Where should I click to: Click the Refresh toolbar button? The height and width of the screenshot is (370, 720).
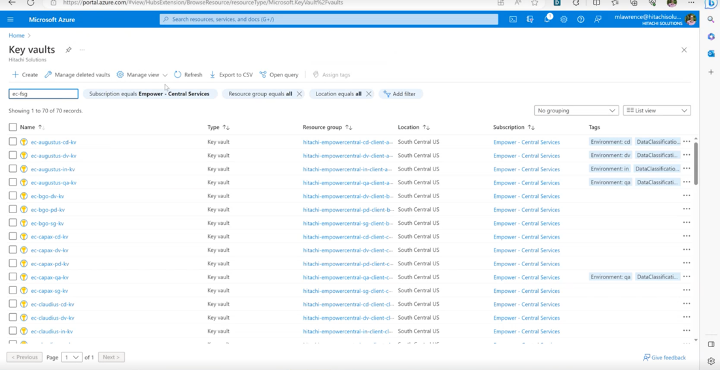(x=188, y=74)
